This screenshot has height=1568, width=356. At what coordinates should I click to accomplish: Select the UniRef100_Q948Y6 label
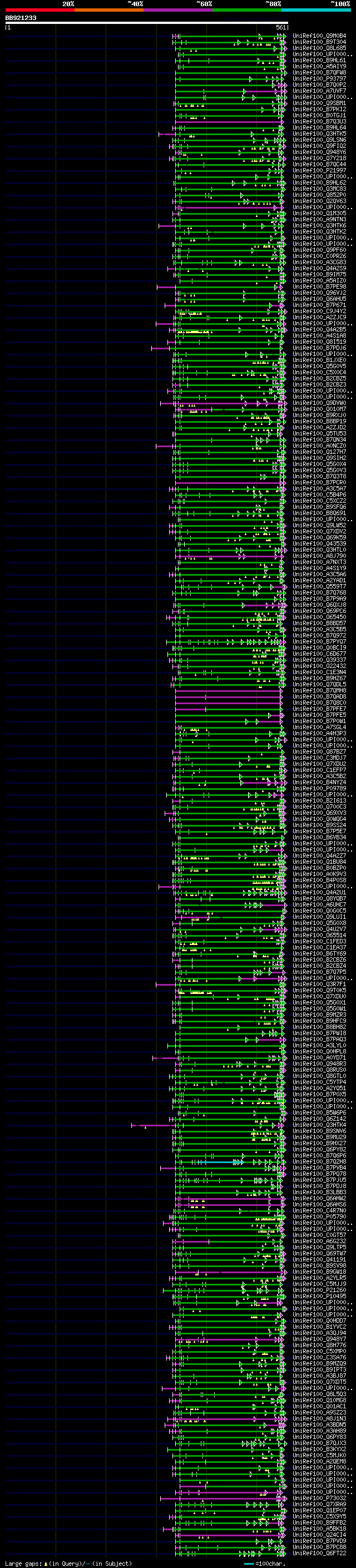tap(319, 152)
